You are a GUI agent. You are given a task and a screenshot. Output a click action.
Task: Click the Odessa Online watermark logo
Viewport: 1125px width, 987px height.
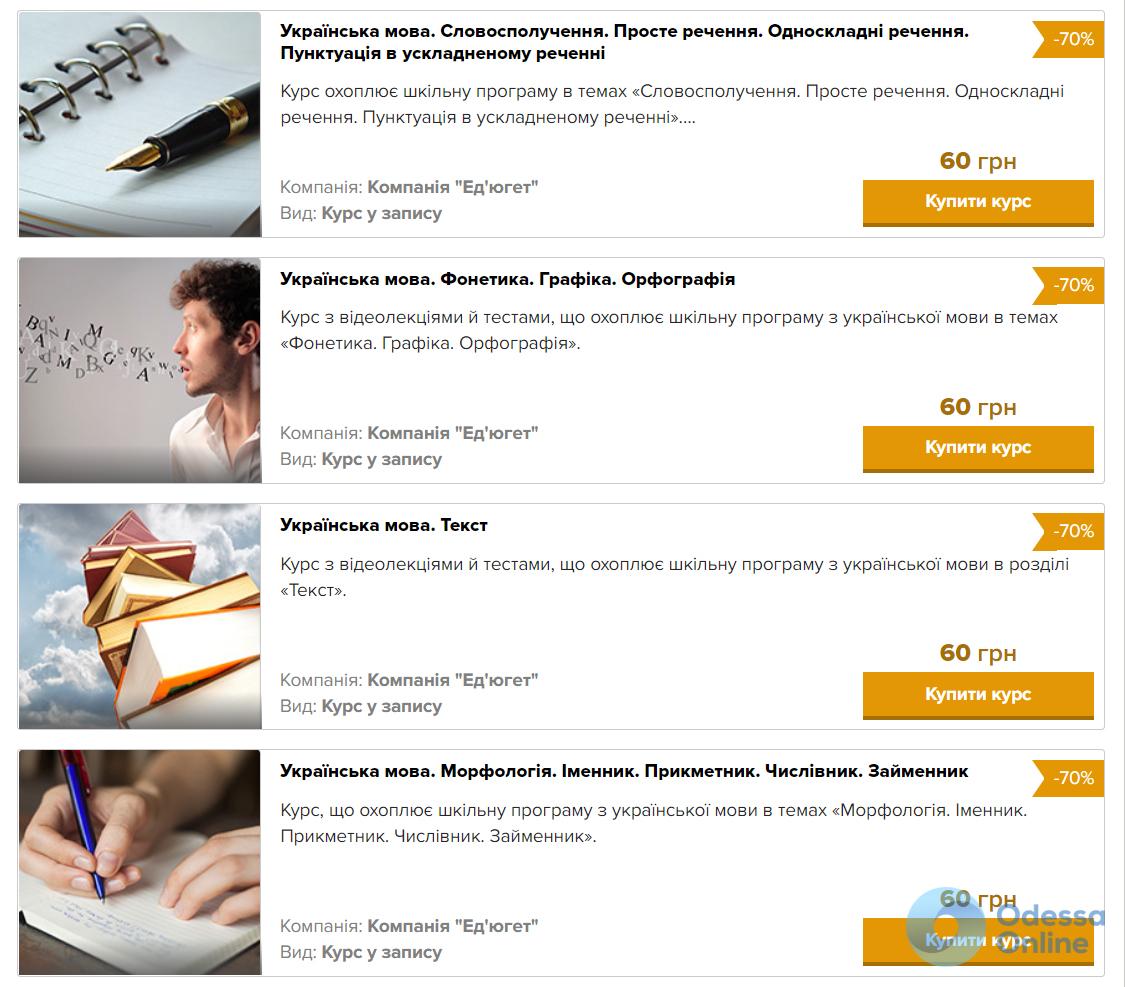tap(1004, 927)
